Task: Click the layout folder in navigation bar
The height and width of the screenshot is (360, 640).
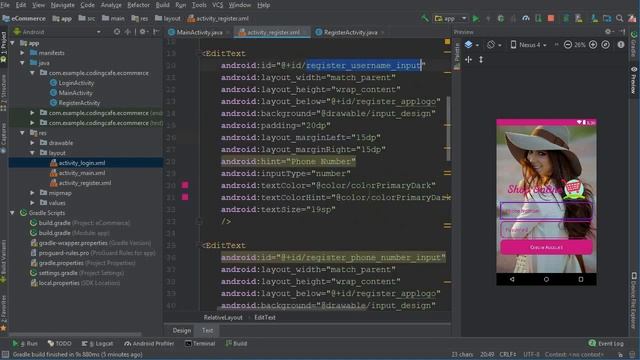Action: click(x=168, y=18)
